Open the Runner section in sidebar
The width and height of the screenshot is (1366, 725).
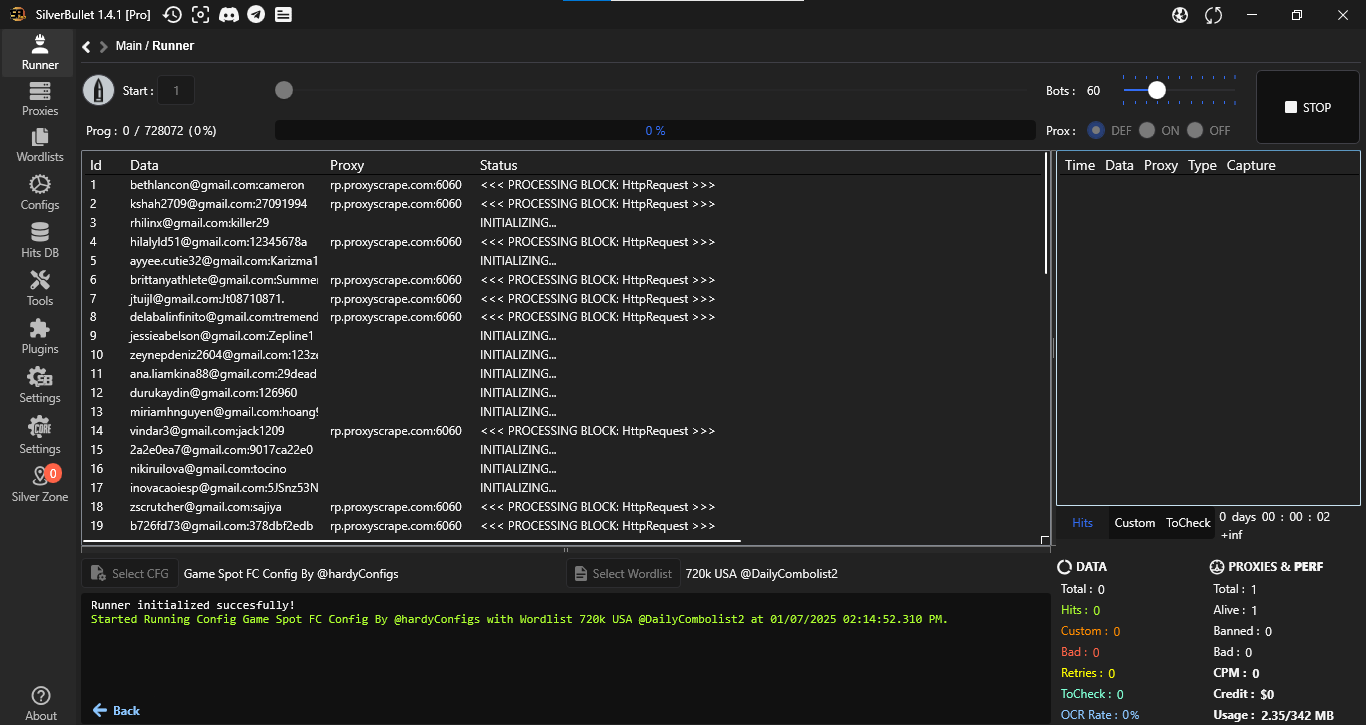40,53
